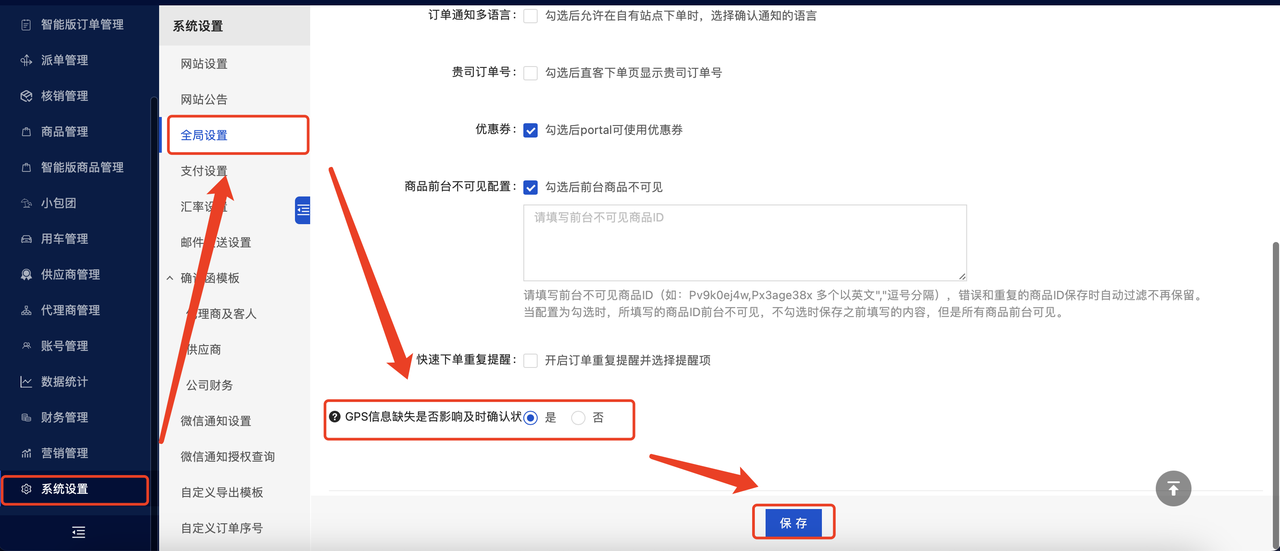This screenshot has height=551, width=1280.
Task: Open 数据统计 menu text
Action: pos(65,382)
